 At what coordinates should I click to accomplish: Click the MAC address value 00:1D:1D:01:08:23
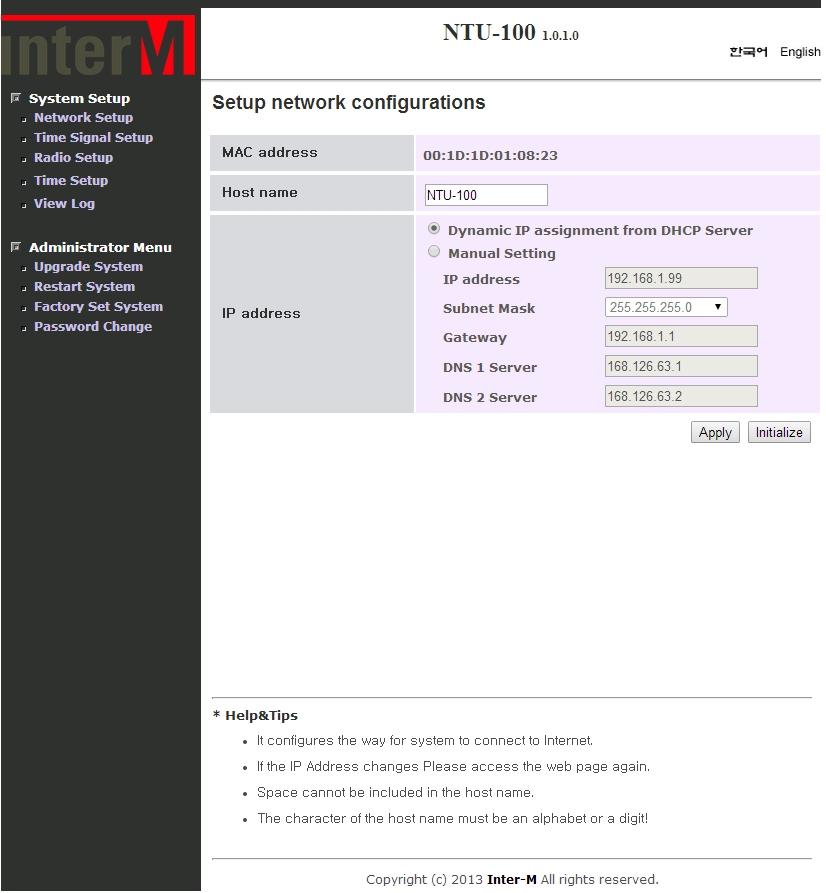490,155
